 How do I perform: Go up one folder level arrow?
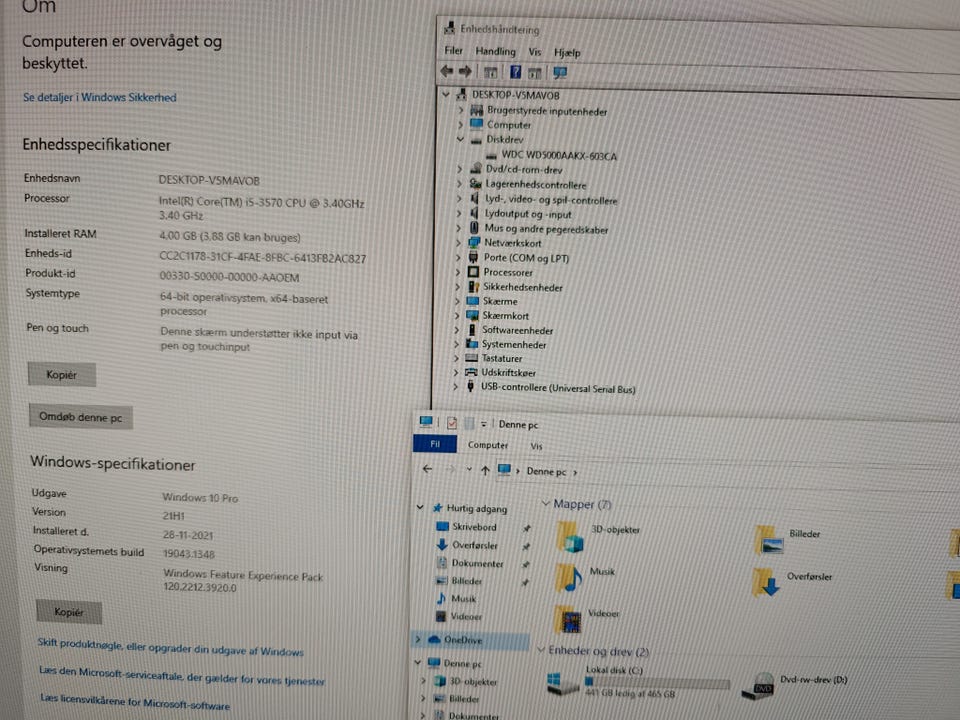pos(485,470)
